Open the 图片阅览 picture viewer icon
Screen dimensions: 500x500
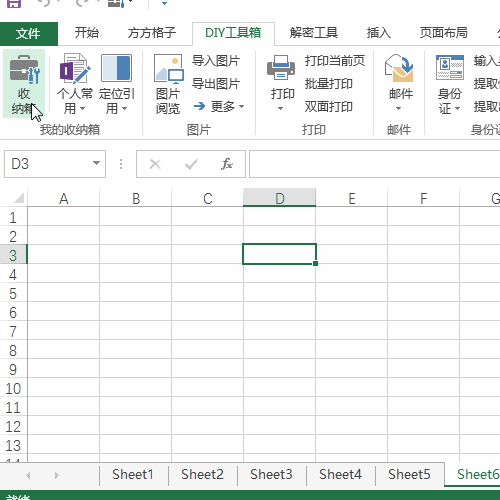click(168, 69)
